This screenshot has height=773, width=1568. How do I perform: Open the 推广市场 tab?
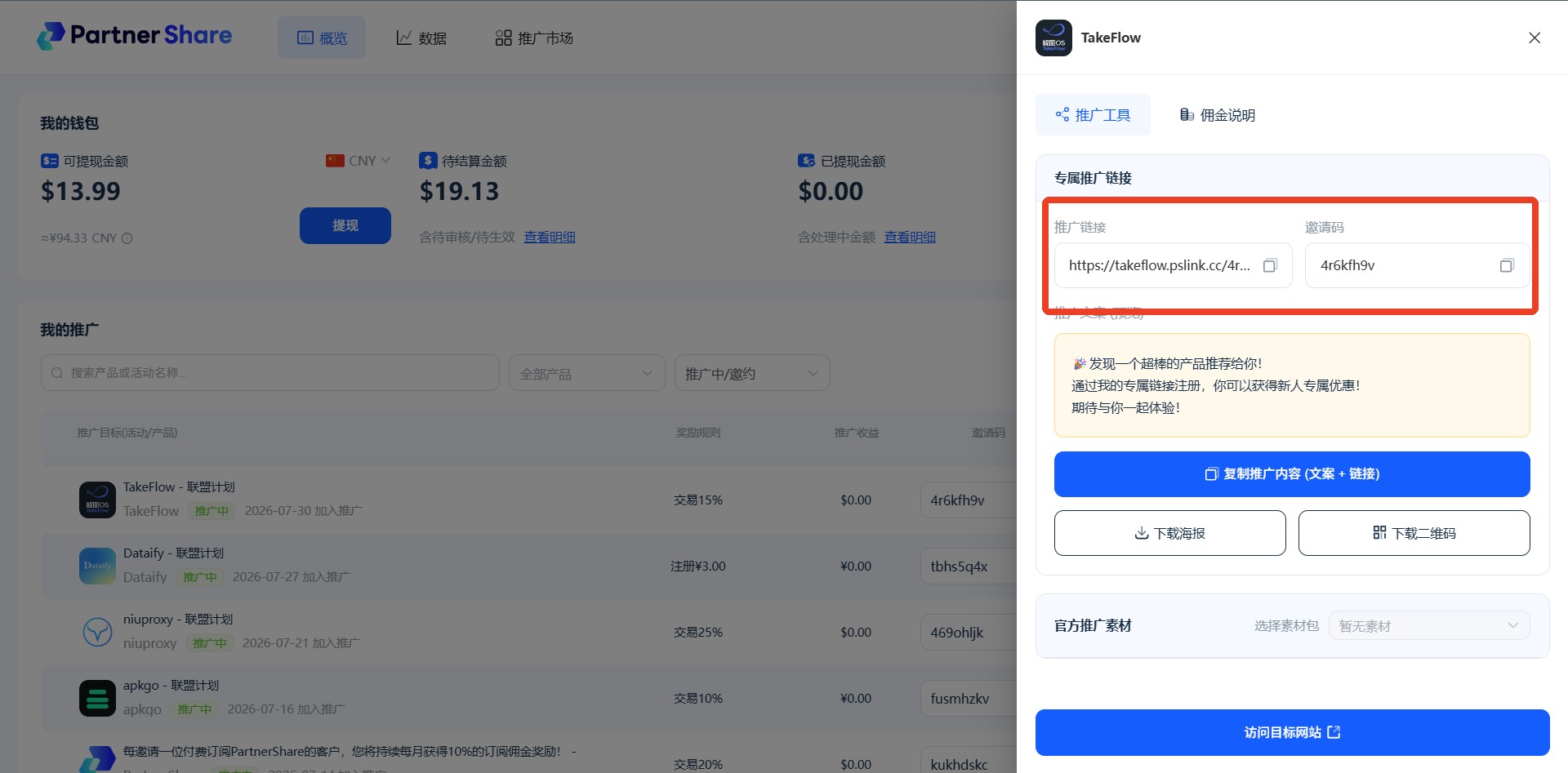(x=534, y=38)
